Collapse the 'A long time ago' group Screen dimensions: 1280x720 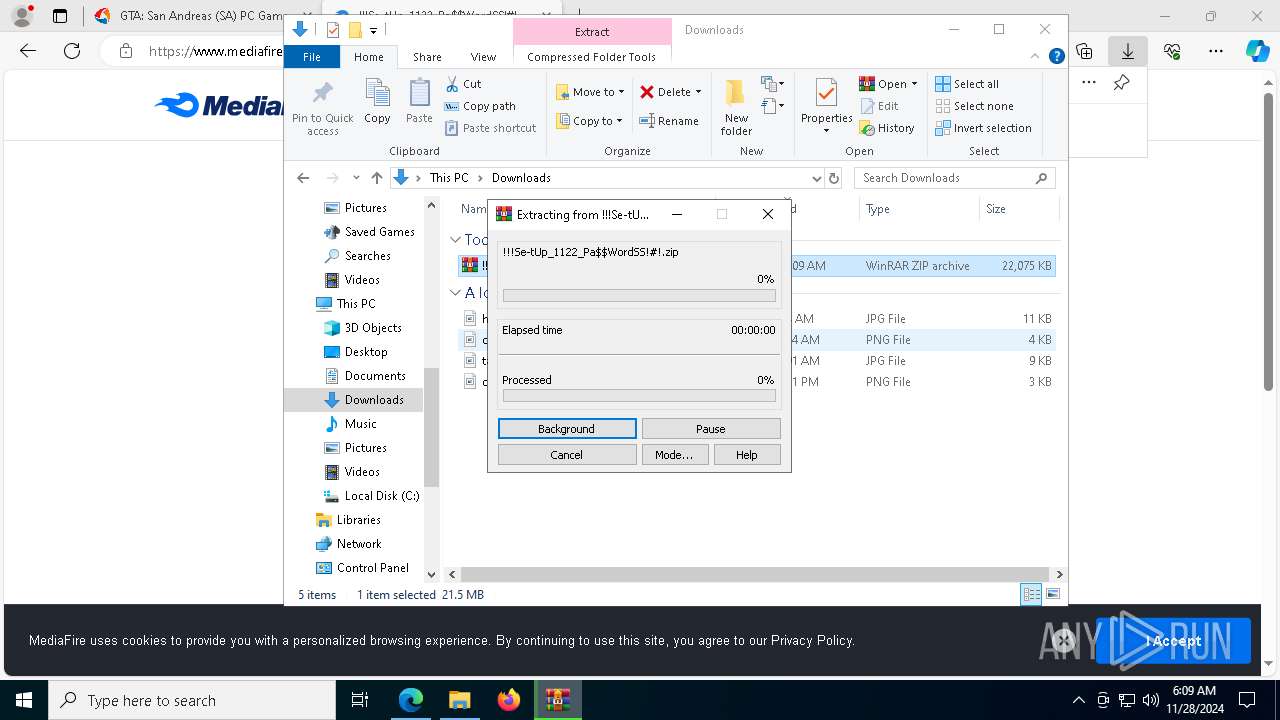click(455, 293)
